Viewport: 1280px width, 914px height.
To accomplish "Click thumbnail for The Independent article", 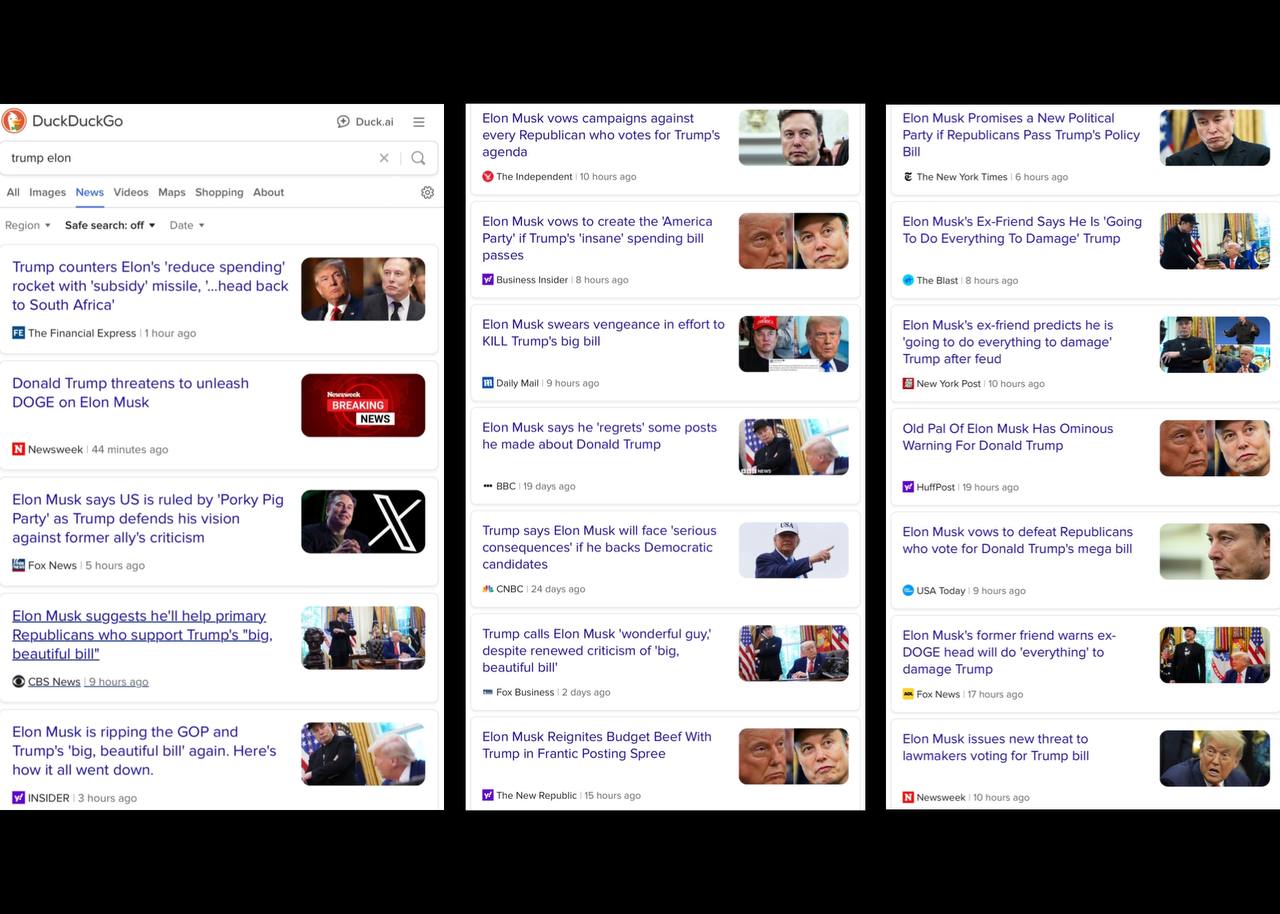I will [x=794, y=138].
